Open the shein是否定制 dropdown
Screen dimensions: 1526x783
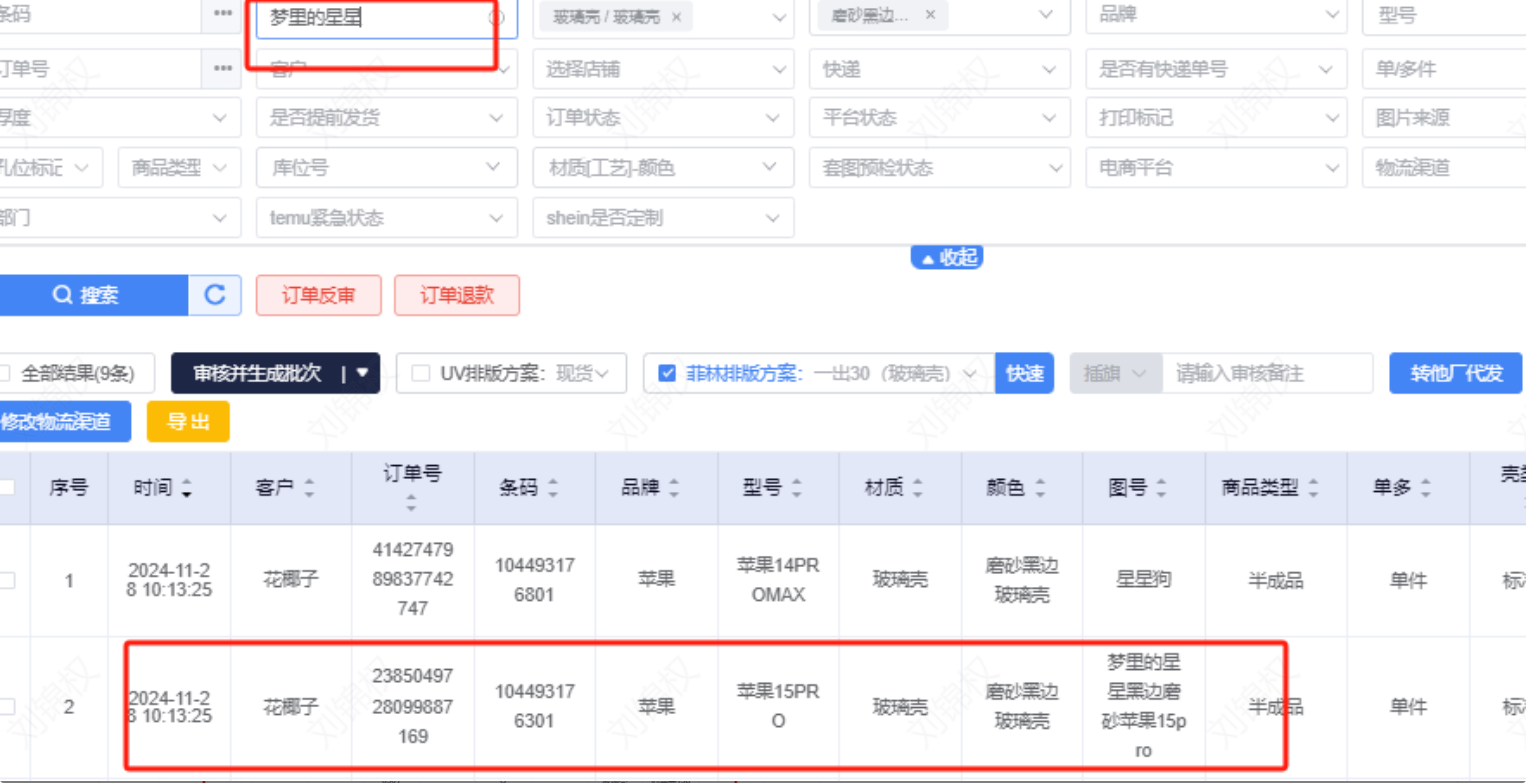click(663, 217)
